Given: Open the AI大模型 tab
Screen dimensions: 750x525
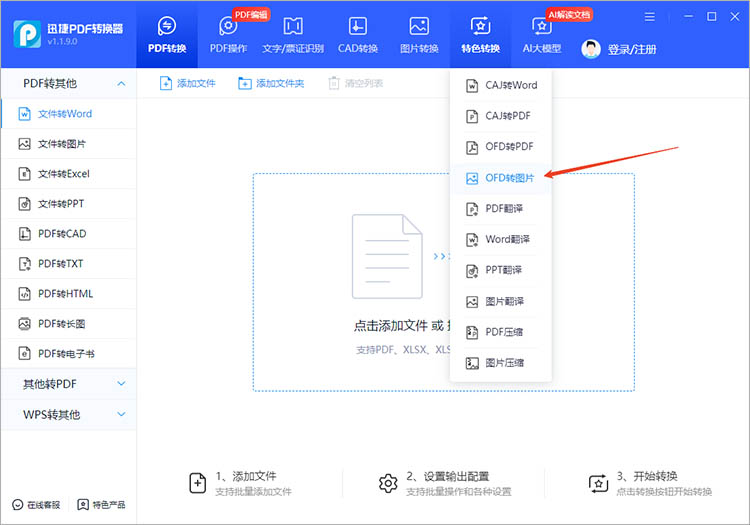Looking at the screenshot, I should (x=541, y=34).
